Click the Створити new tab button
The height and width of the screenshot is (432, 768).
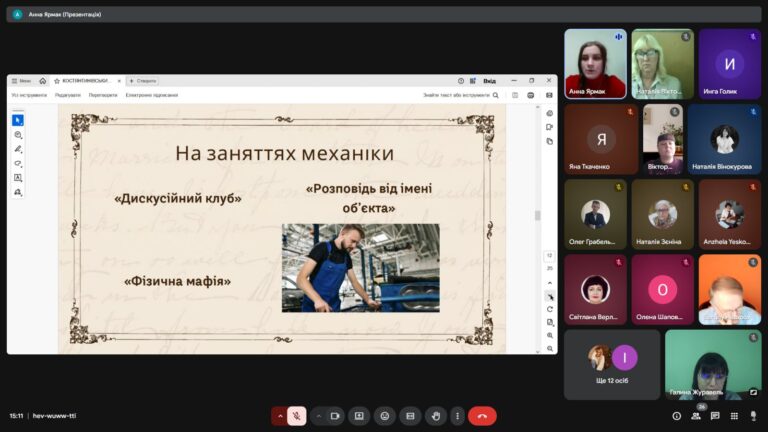click(x=142, y=81)
